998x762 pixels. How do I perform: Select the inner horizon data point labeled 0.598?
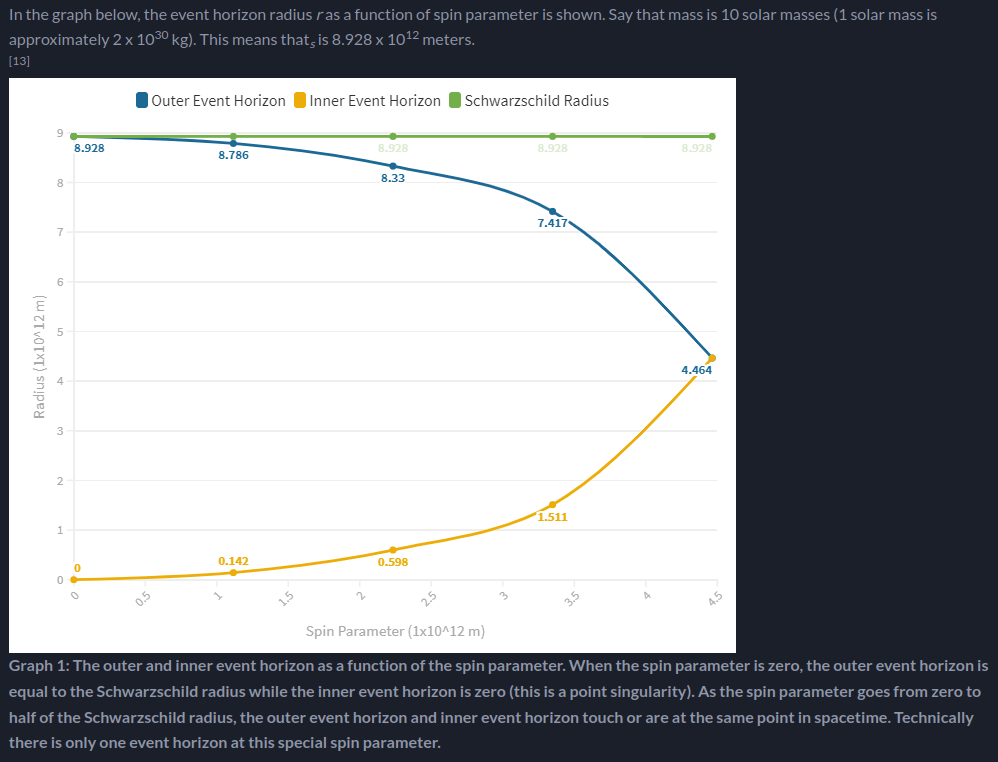pos(393,550)
